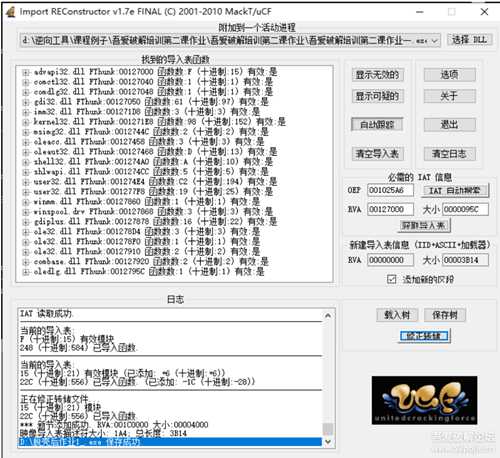This screenshot has width=500, height=458.
Task: Expand the oleaut32.dll tree node
Action: [x=26, y=152]
